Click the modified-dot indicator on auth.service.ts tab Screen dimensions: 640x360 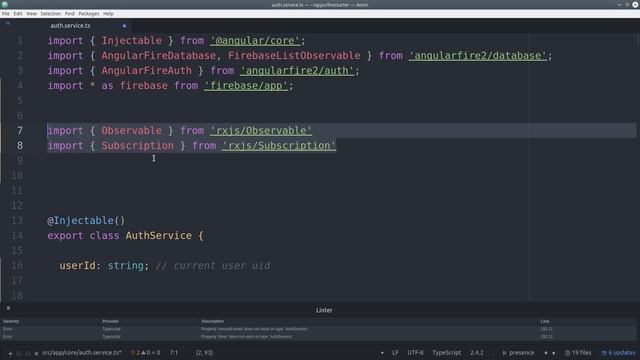[x=124, y=26]
